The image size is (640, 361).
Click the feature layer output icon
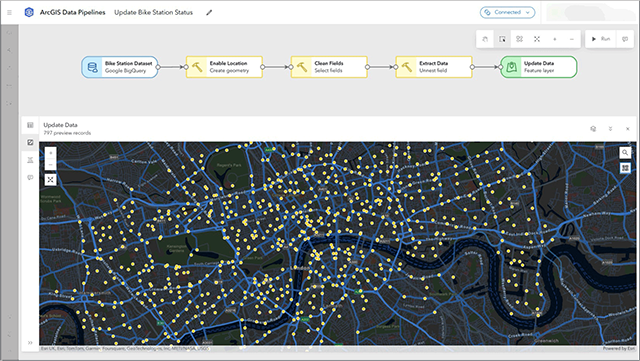(x=511, y=67)
